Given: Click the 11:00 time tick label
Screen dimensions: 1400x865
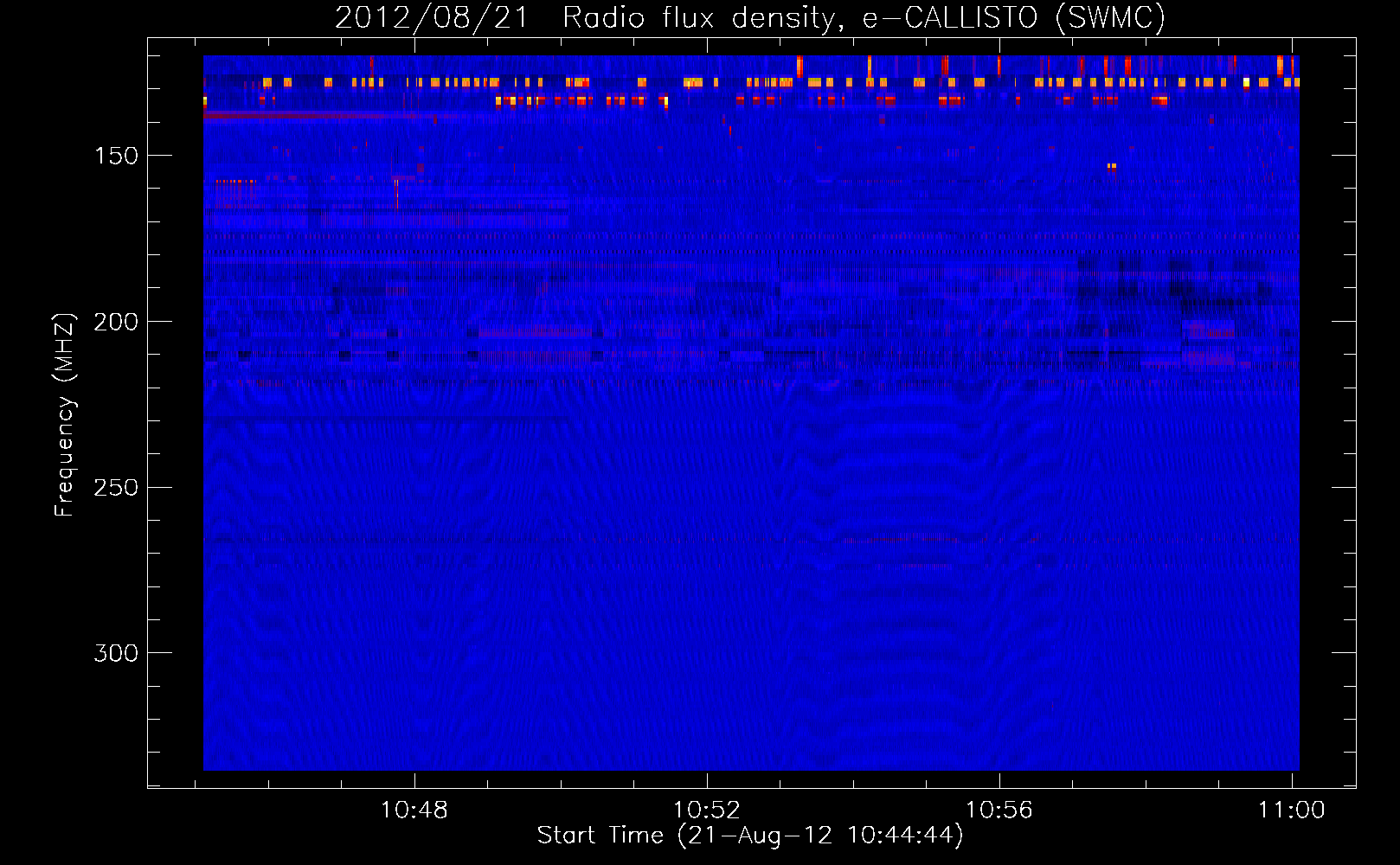Looking at the screenshot, I should coord(1291,810).
